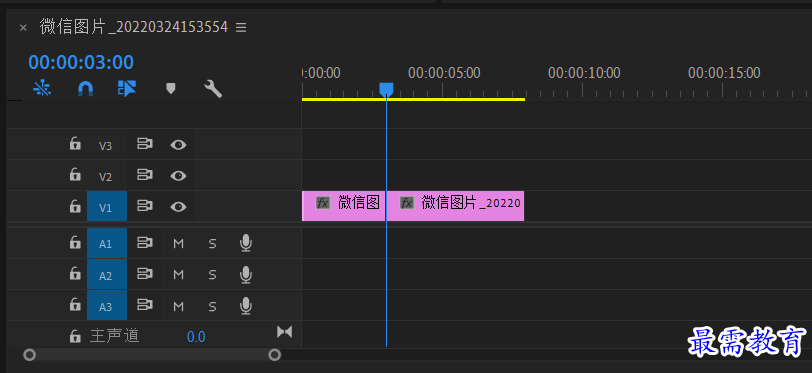
Task: Solo track A3
Action: tap(212, 307)
